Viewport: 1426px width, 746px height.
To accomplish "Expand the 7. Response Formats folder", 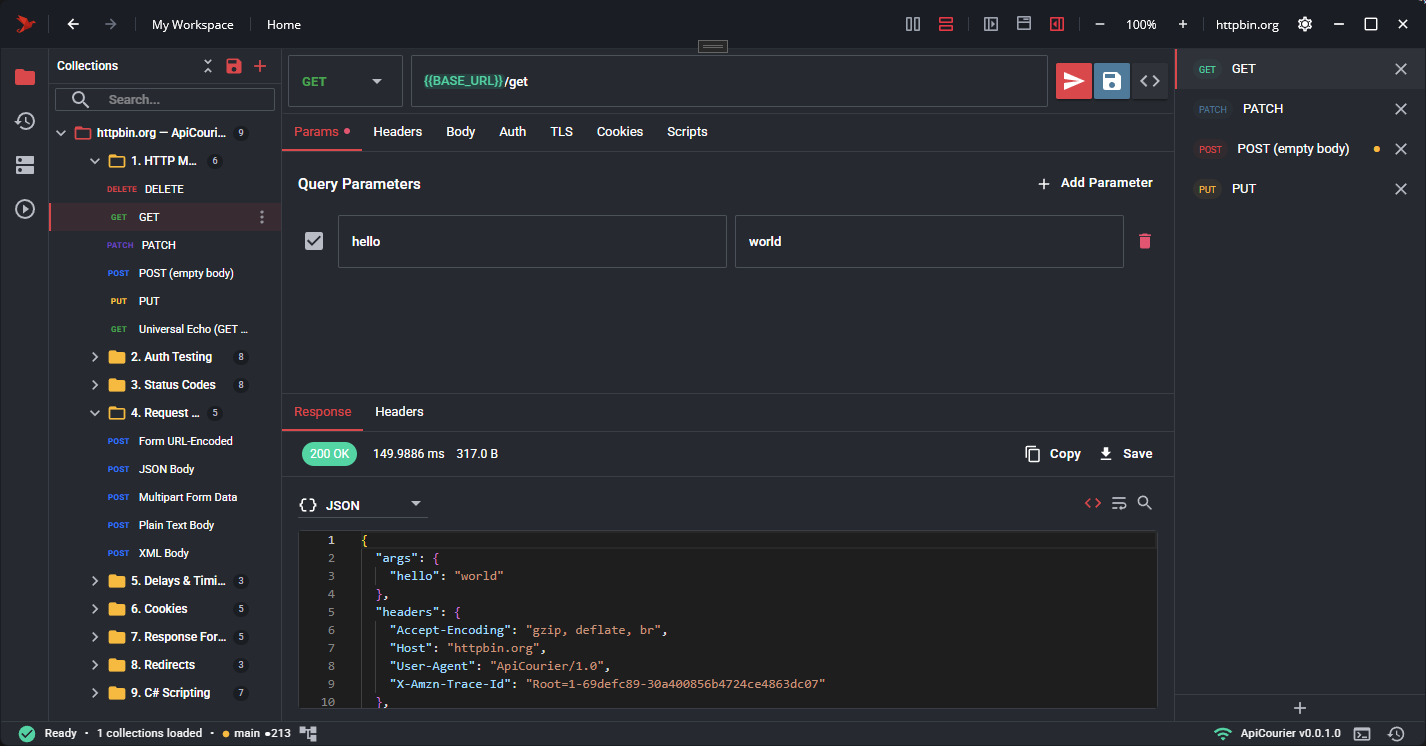I will pyautogui.click(x=95, y=637).
